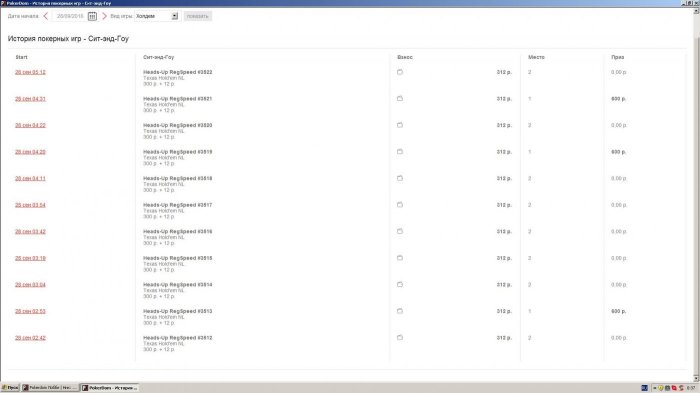
Task: Open the 05:12 game start link
Action: [30, 72]
